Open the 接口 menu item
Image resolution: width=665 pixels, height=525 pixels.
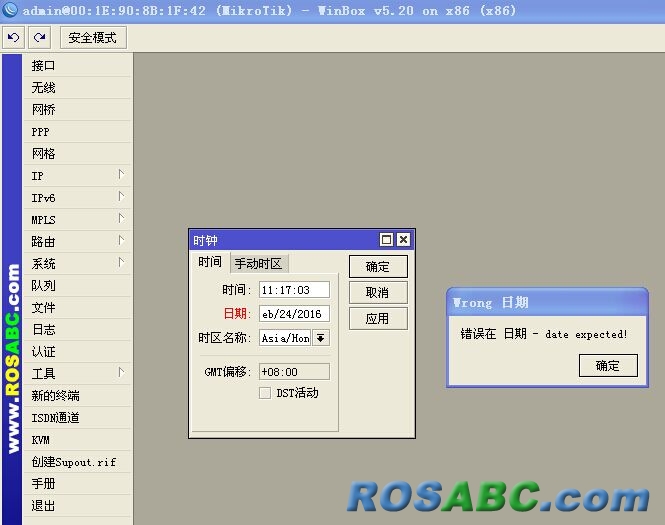78,66
